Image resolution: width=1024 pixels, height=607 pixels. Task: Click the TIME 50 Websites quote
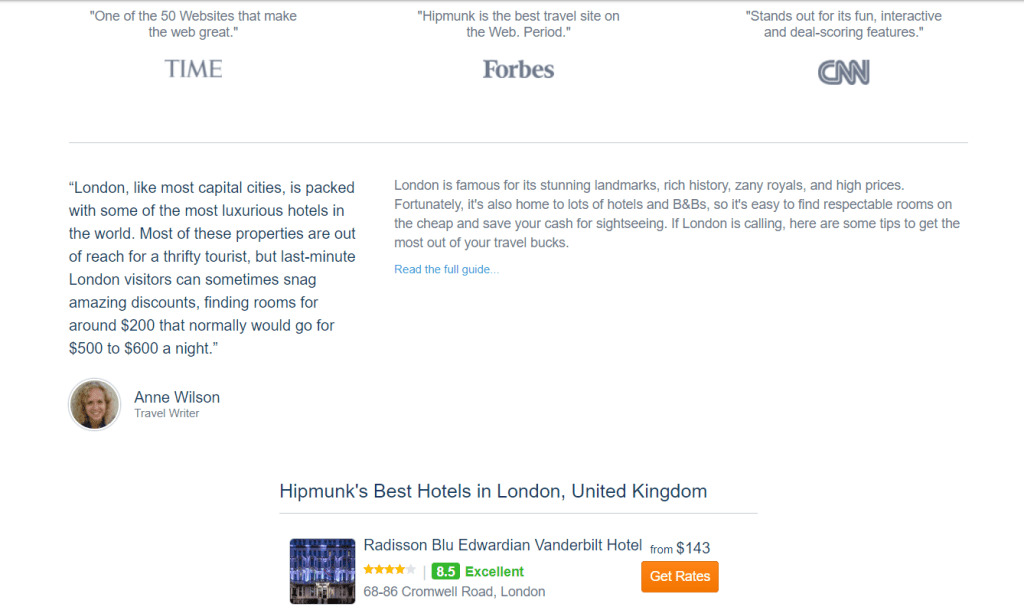pyautogui.click(x=193, y=24)
